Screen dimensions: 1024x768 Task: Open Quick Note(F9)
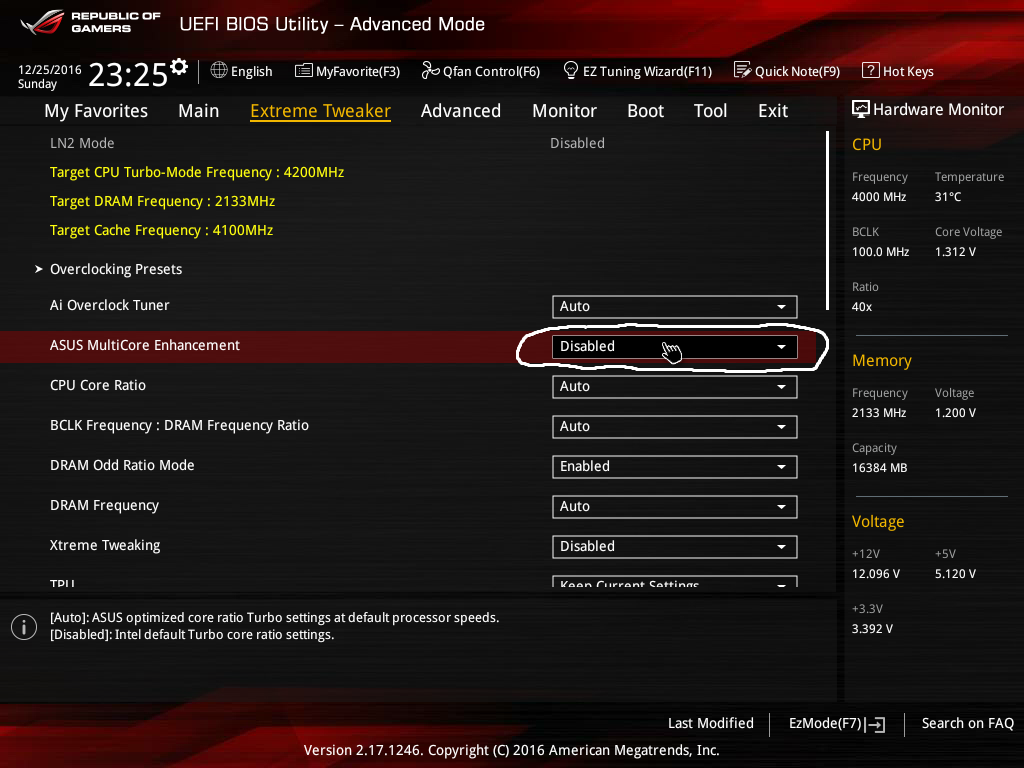(x=787, y=71)
